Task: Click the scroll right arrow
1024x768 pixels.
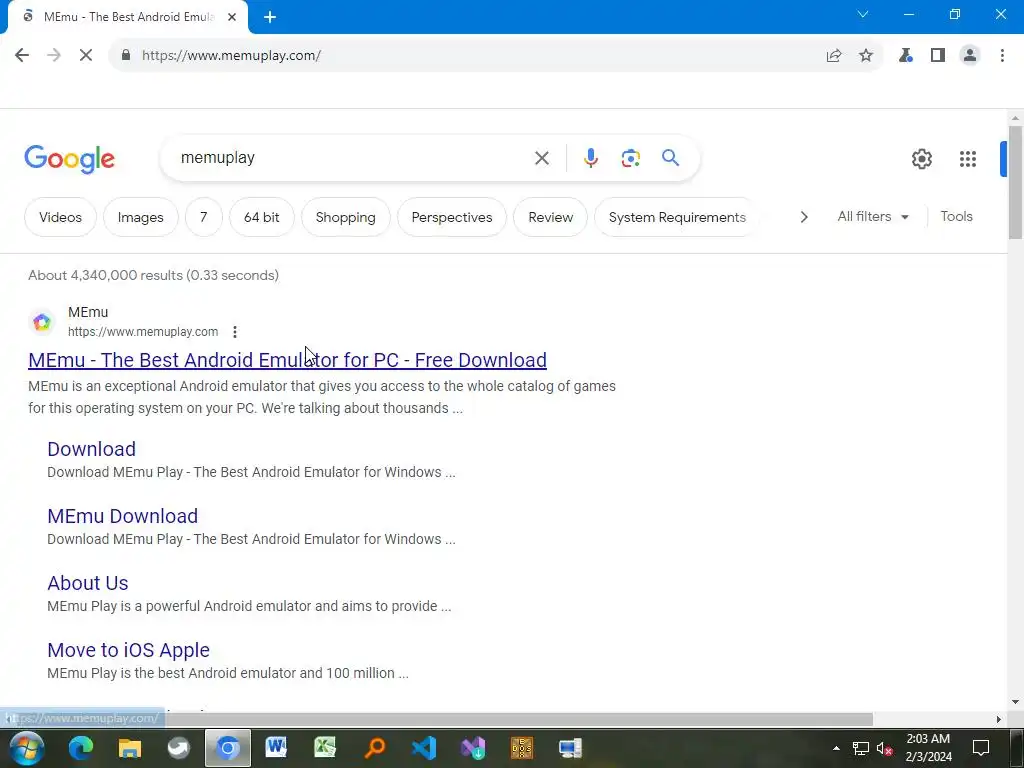Action: (998, 719)
